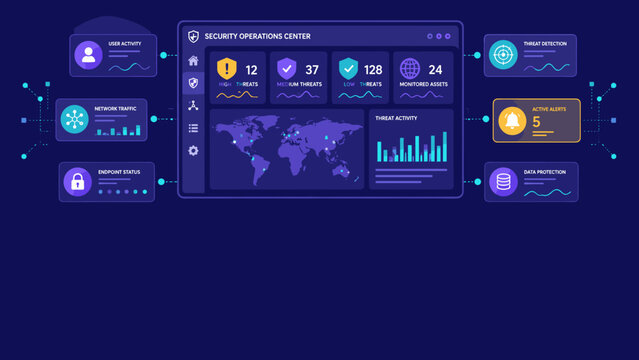Click the endpoint status dots row

coord(123,192)
